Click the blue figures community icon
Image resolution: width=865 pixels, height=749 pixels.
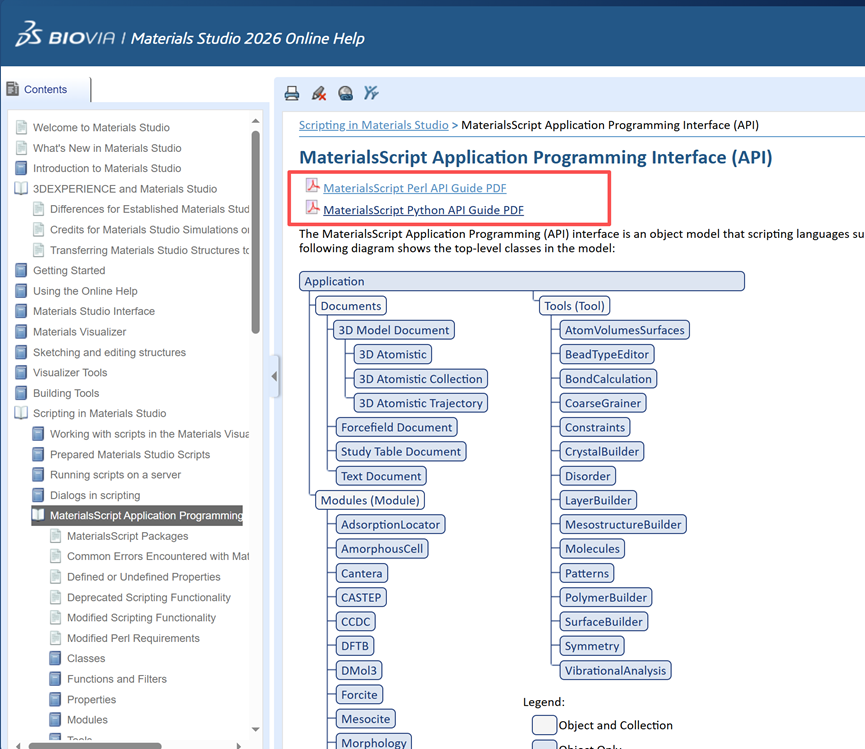(371, 93)
